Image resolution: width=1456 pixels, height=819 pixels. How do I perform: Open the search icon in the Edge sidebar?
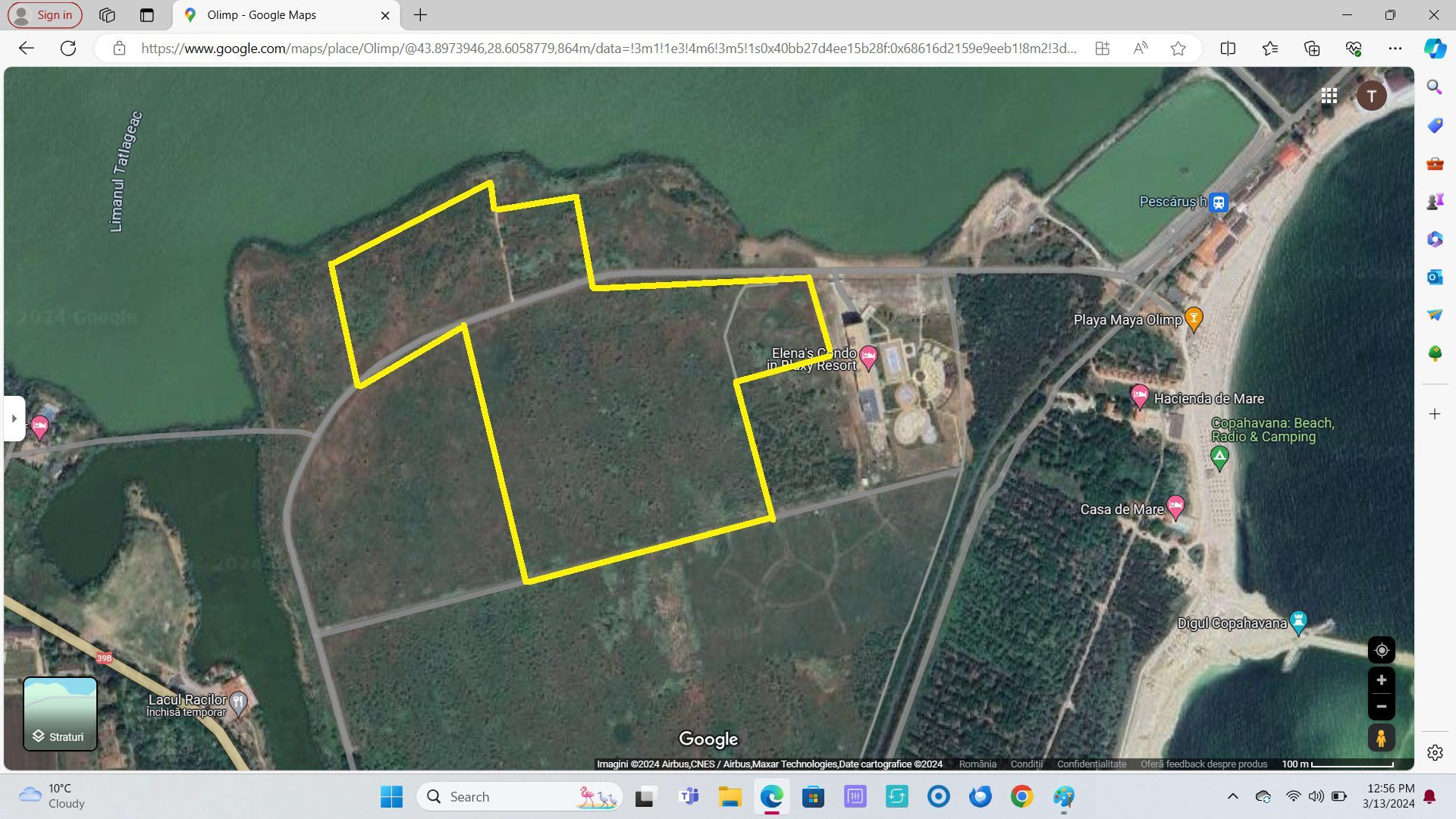coord(1433,87)
